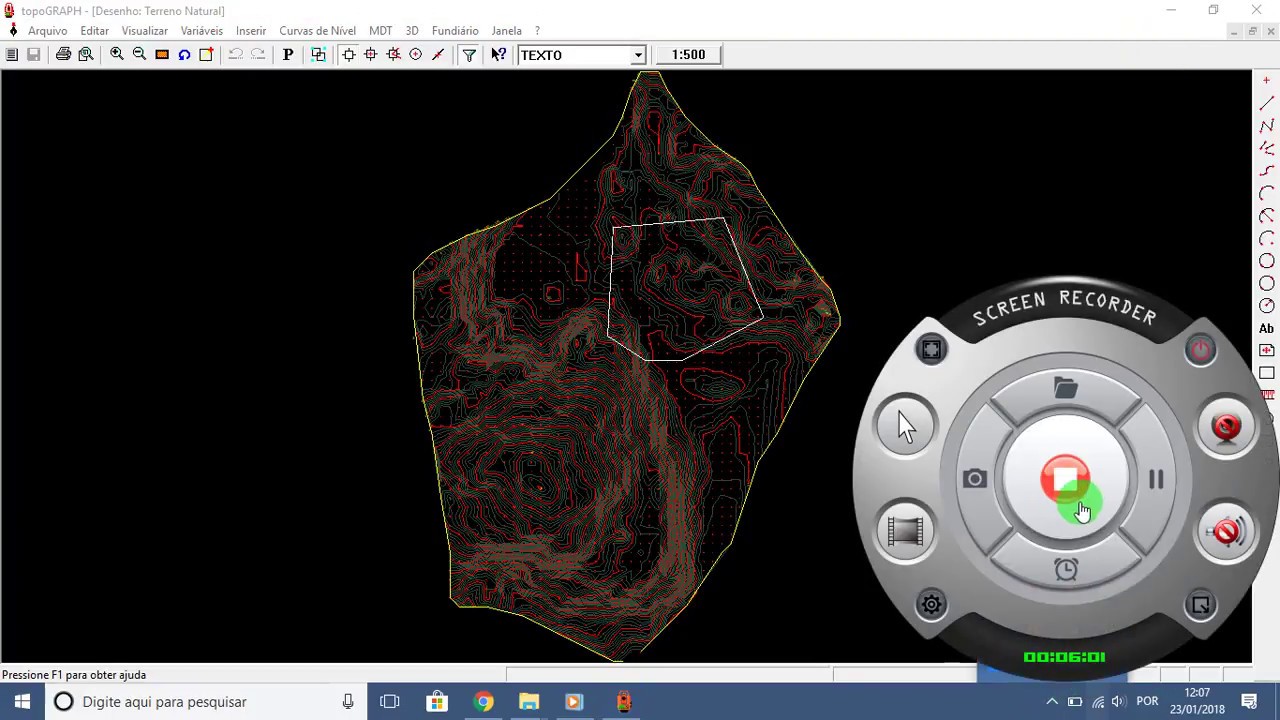Open File Explorer from the taskbar

point(529,702)
